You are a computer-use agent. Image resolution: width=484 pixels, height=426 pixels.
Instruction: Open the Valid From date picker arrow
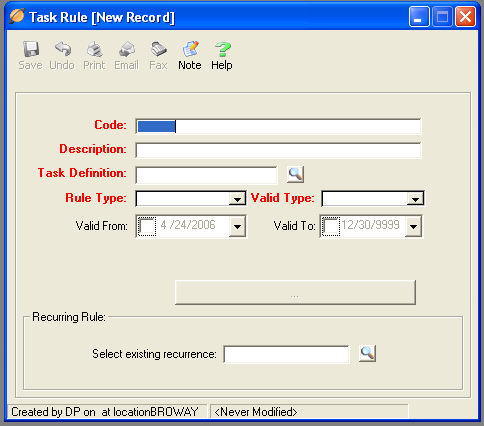click(x=237, y=227)
